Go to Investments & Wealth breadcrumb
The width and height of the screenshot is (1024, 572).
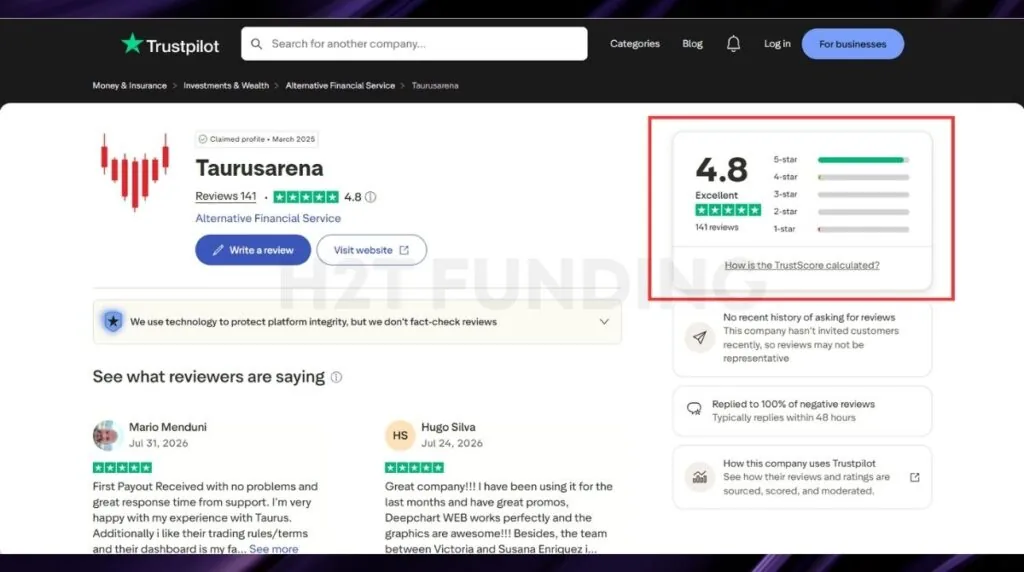click(x=226, y=86)
